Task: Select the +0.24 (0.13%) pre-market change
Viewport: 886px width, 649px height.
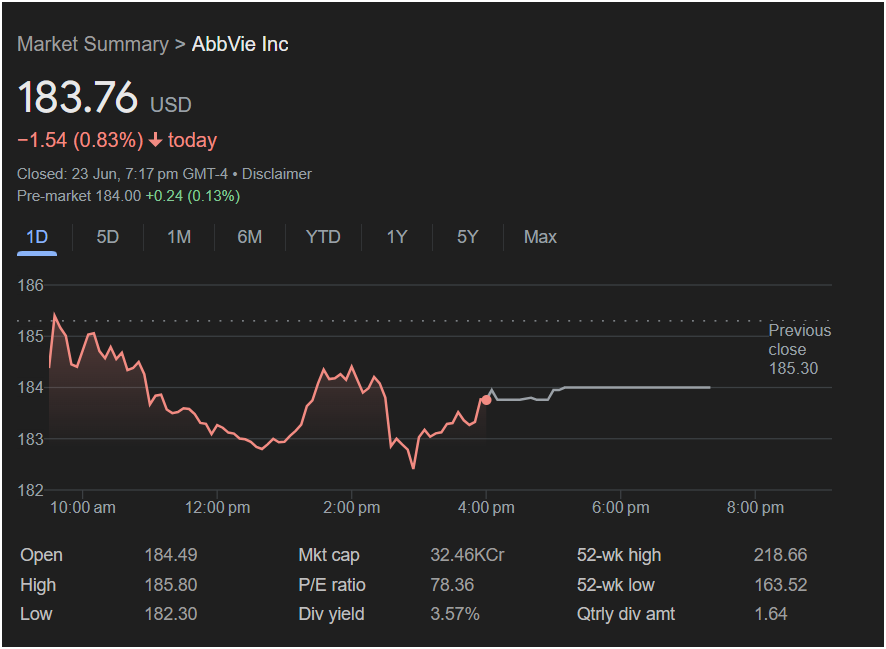Action: (x=193, y=196)
